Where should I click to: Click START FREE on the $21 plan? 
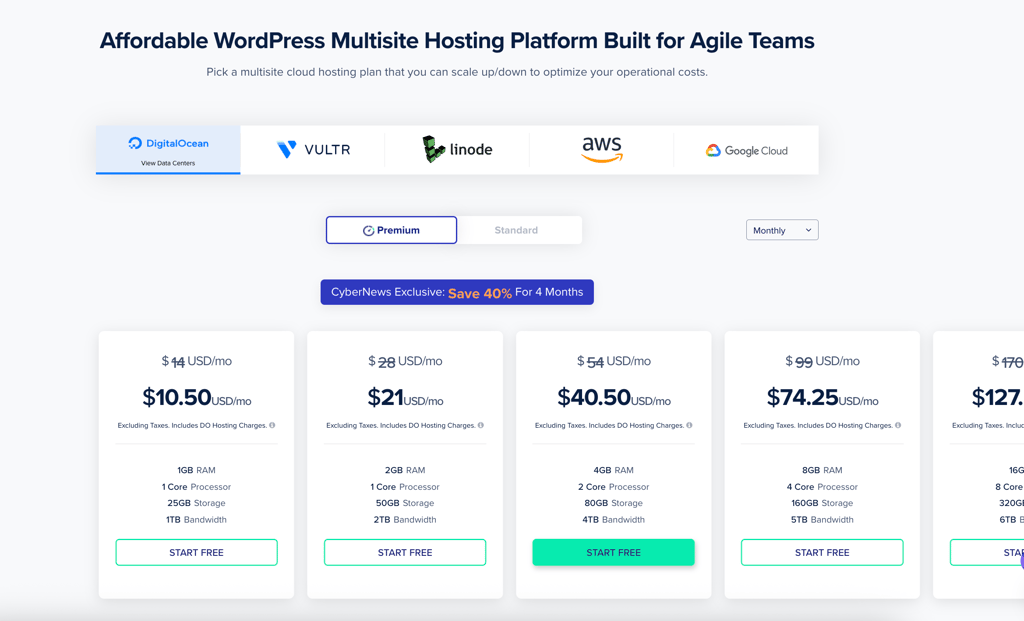click(x=405, y=552)
